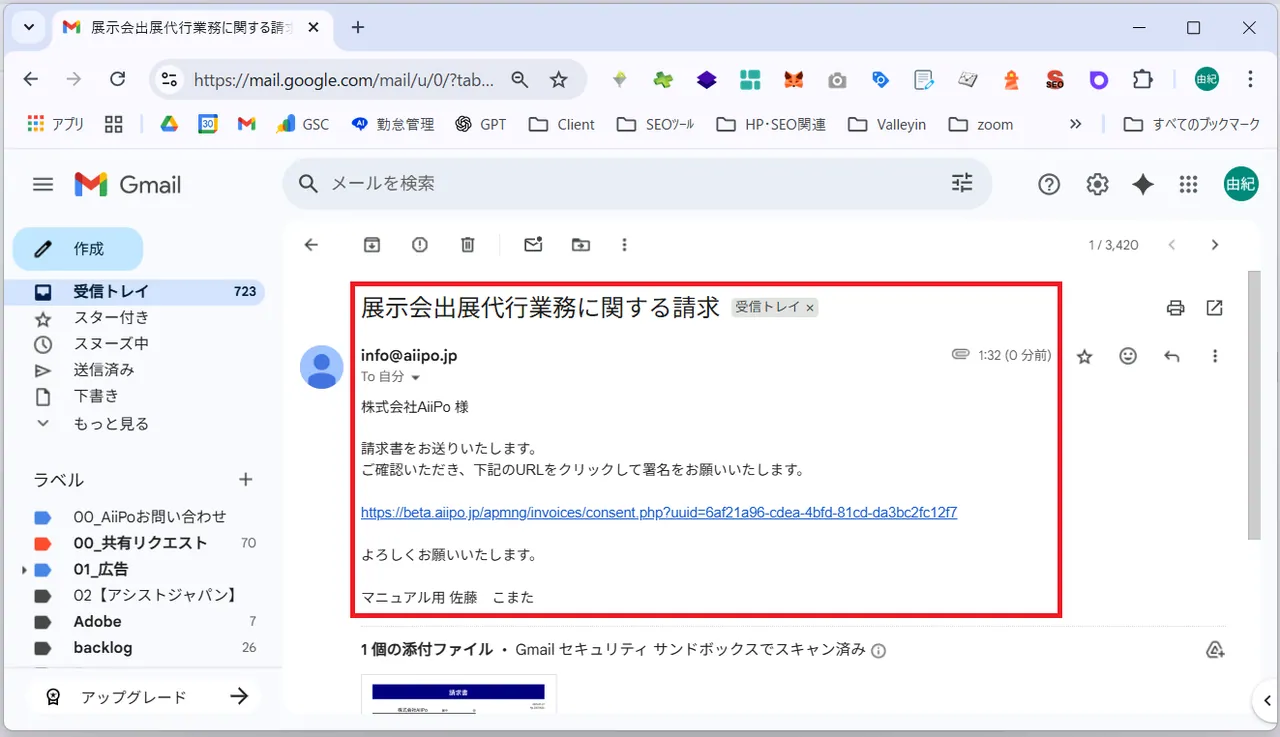The width and height of the screenshot is (1280, 737).
Task: Star the message from info@aiipo.jp
Action: [1084, 356]
